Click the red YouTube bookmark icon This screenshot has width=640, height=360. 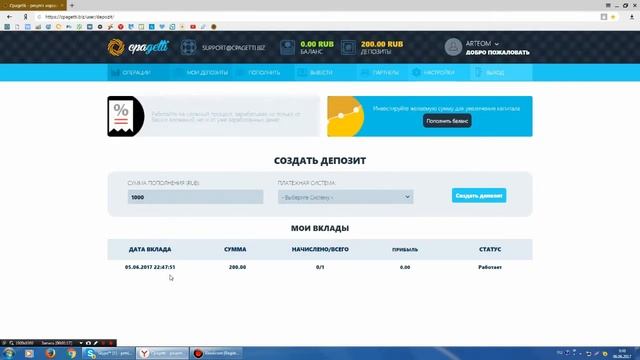(x=193, y=27)
